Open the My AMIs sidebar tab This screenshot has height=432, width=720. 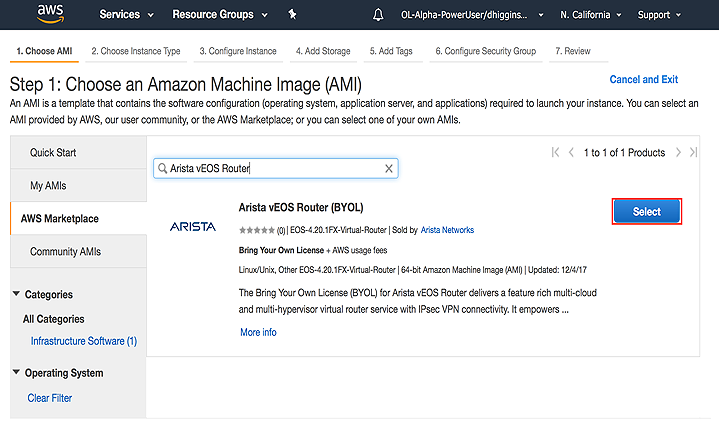tap(79, 185)
